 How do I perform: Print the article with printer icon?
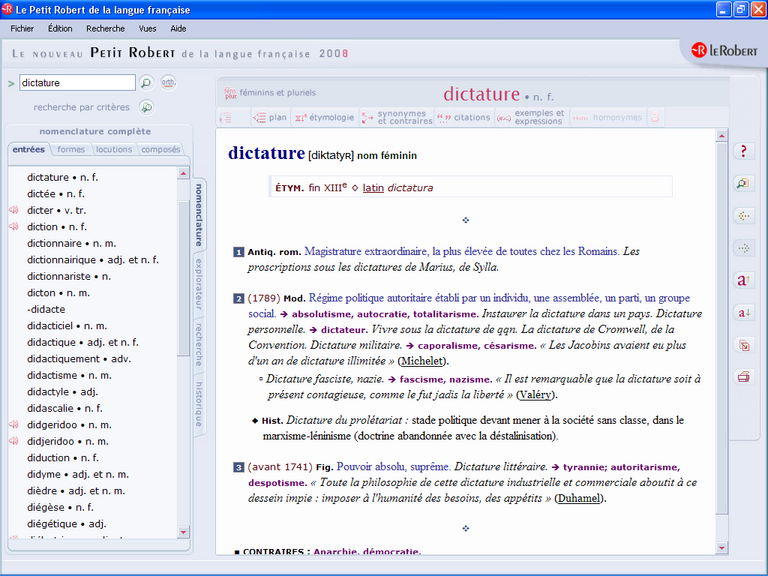[744, 377]
